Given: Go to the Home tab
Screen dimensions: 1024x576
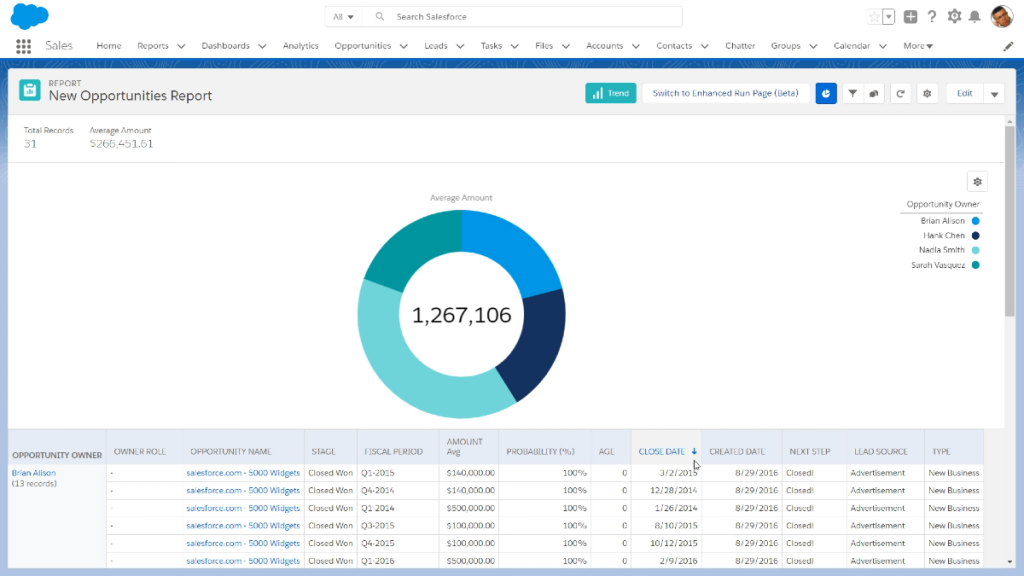Looking at the screenshot, I should pos(108,46).
